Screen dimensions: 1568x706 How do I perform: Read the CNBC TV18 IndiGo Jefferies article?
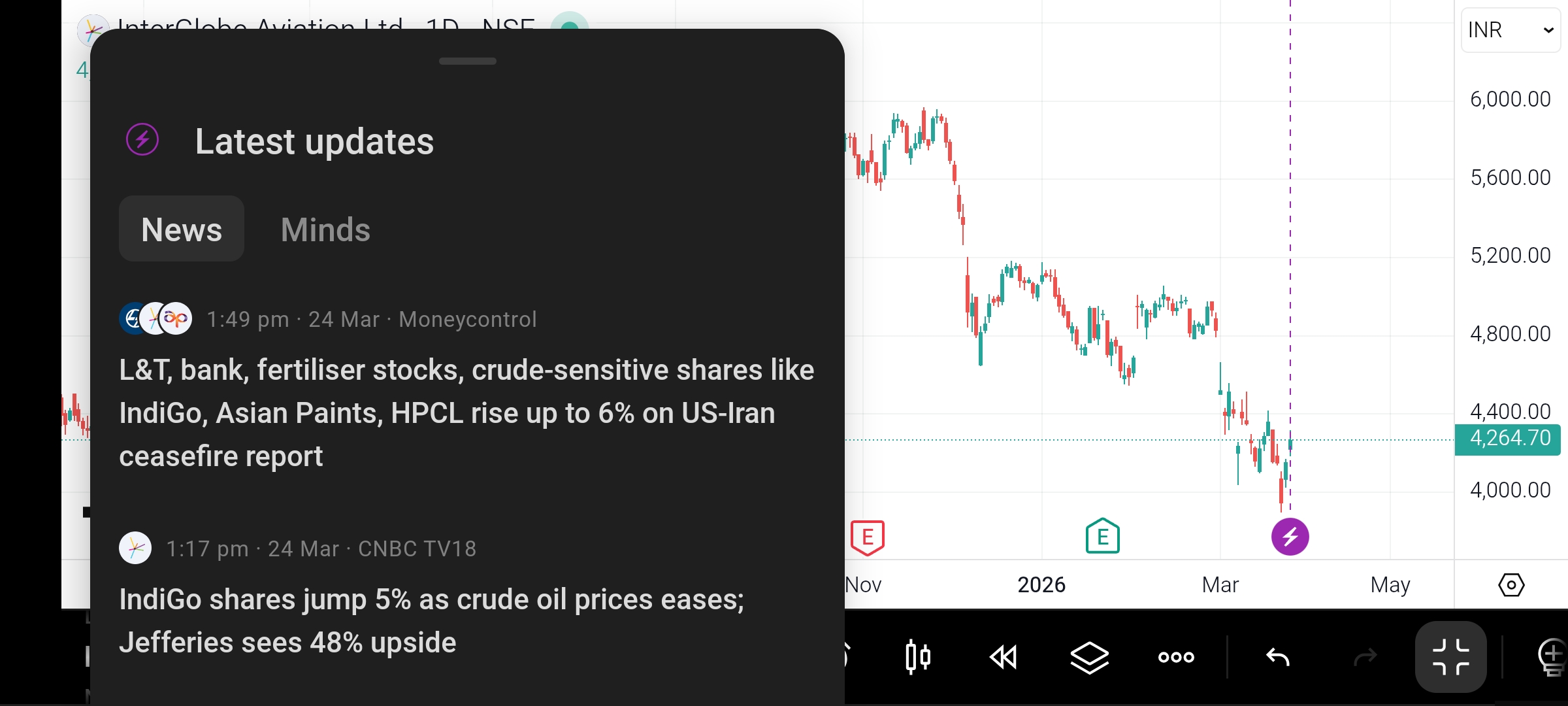click(431, 620)
